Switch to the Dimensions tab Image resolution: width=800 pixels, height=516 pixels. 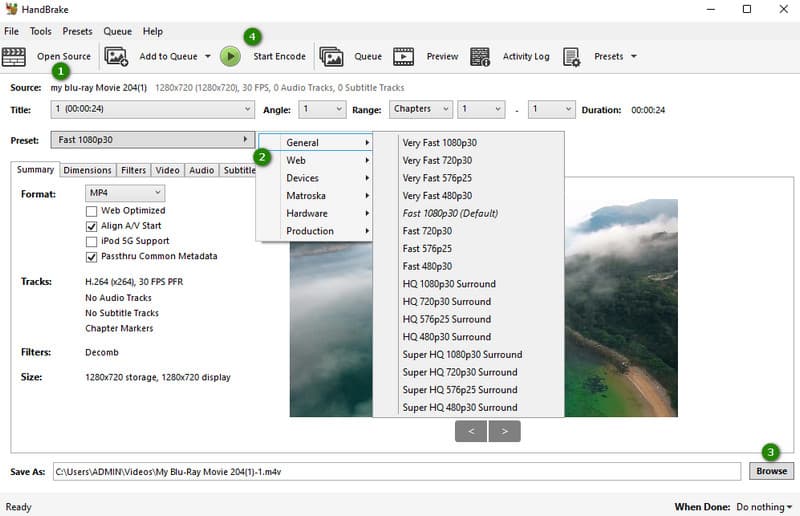pos(87,170)
